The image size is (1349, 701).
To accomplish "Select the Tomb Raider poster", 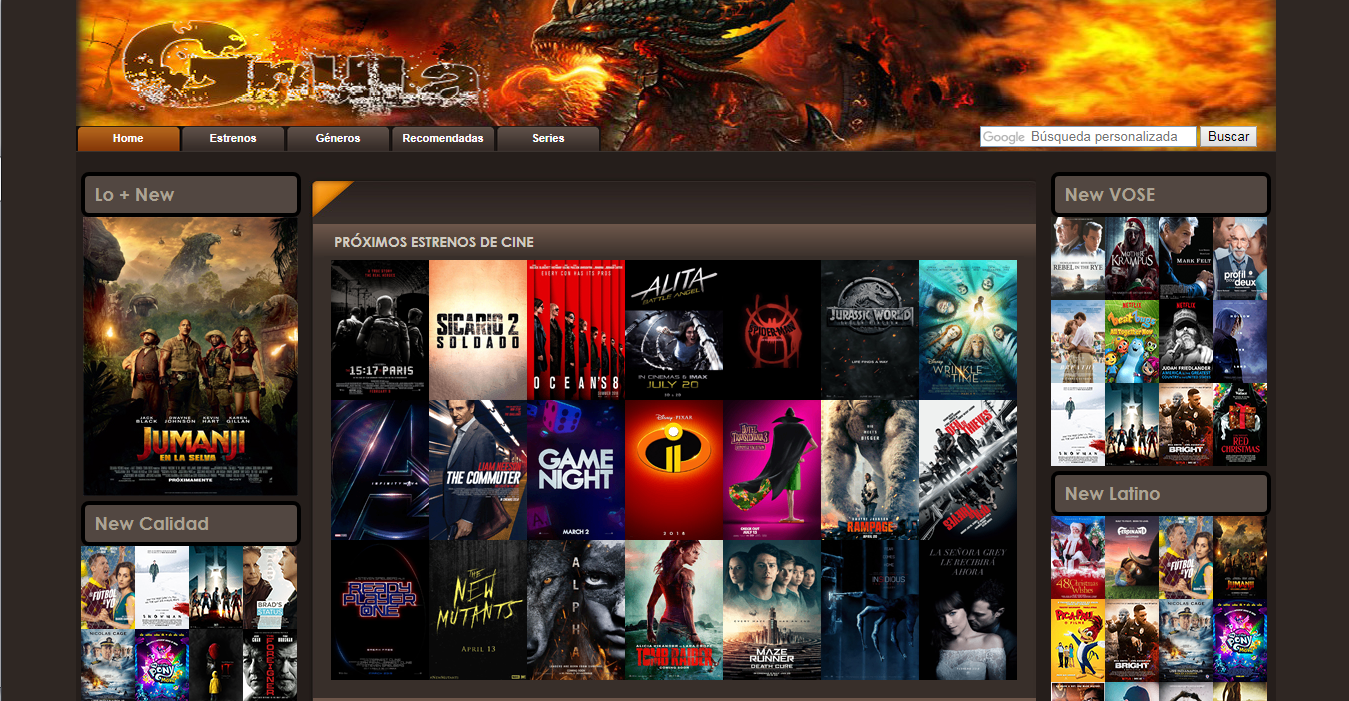I will coord(674,610).
